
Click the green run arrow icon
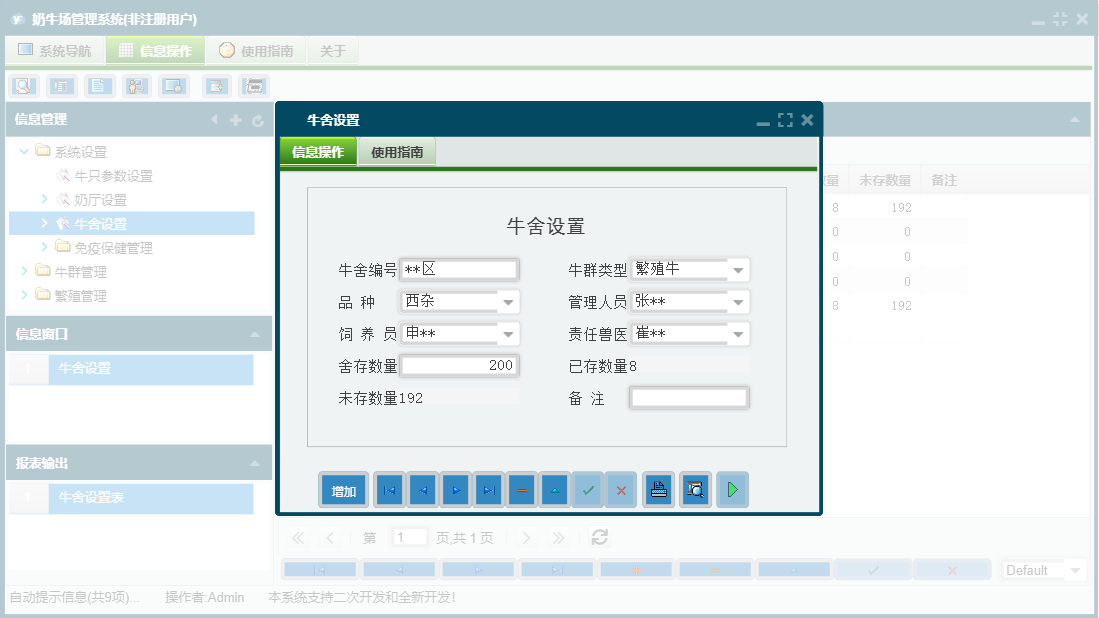[731, 489]
